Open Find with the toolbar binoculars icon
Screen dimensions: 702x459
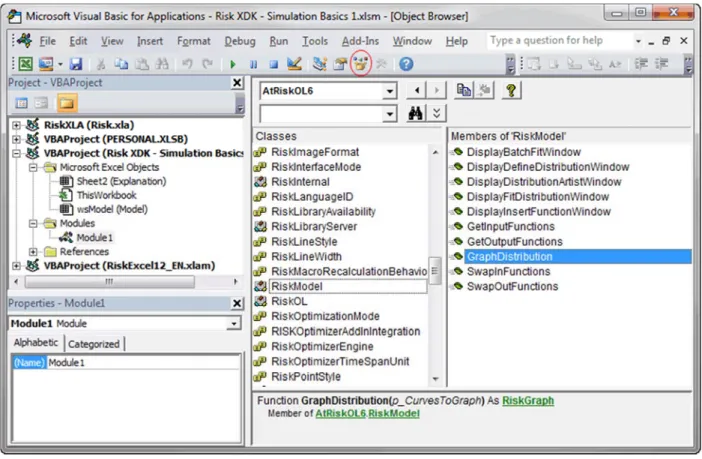point(162,64)
